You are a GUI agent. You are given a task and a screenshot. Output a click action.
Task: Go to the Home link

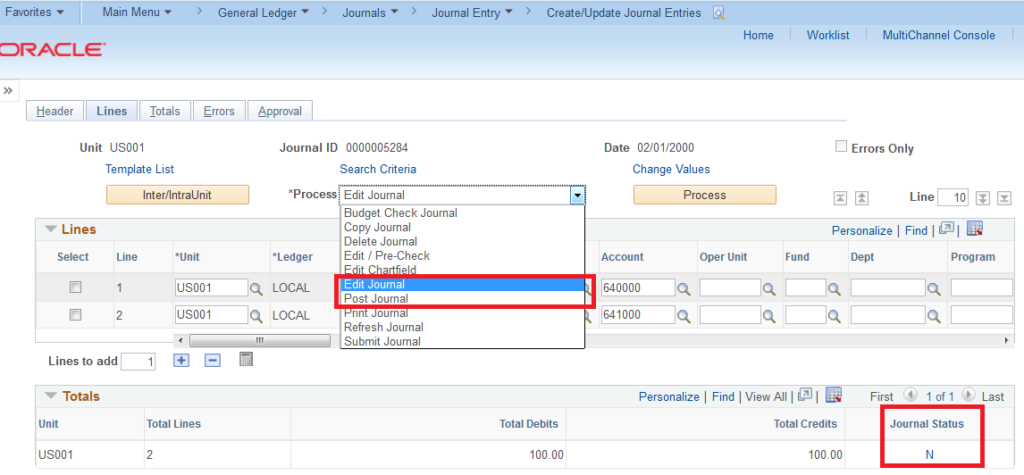pyautogui.click(x=758, y=35)
